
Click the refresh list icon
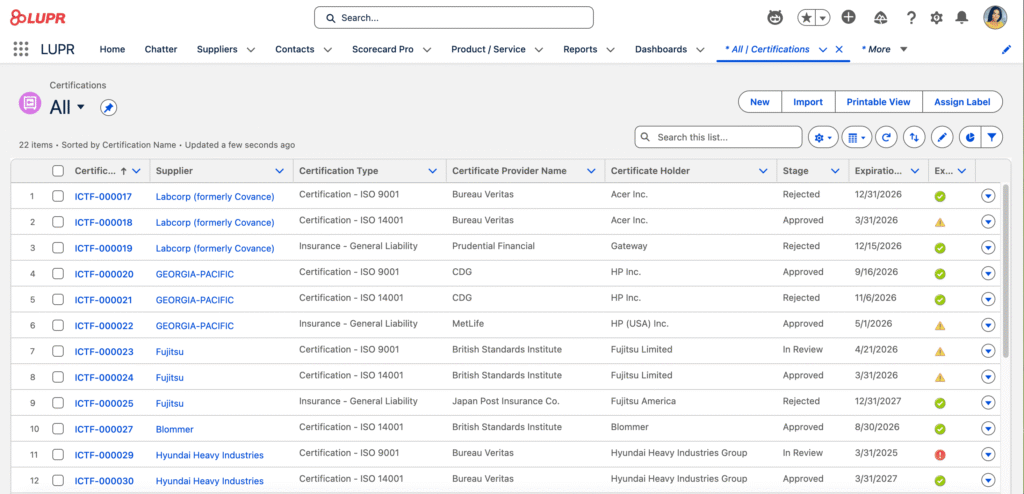pyautogui.click(x=886, y=137)
